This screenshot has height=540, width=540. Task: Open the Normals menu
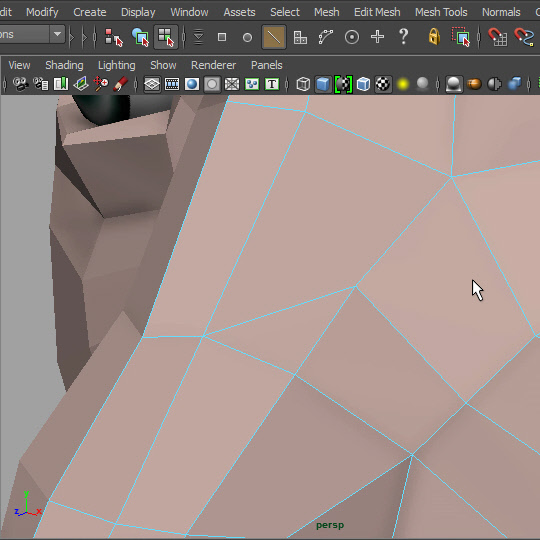pyautogui.click(x=501, y=12)
